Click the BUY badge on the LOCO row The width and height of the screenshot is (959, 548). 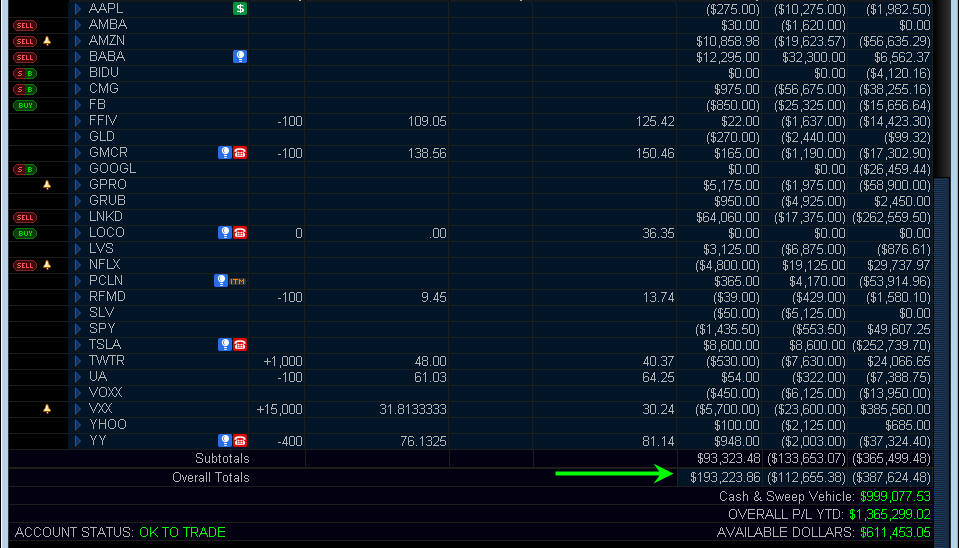click(25, 233)
